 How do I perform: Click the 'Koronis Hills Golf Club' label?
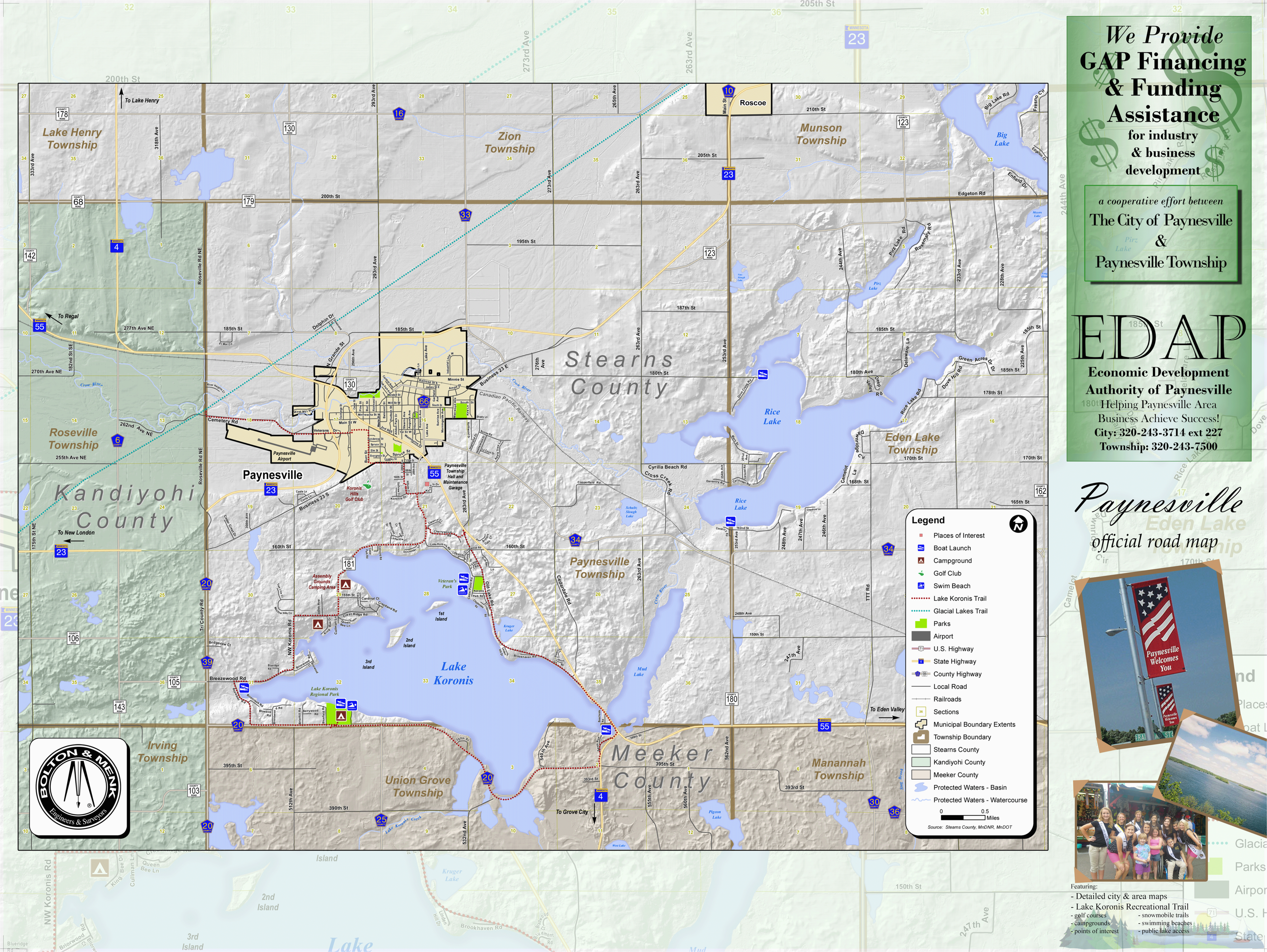pos(354,494)
